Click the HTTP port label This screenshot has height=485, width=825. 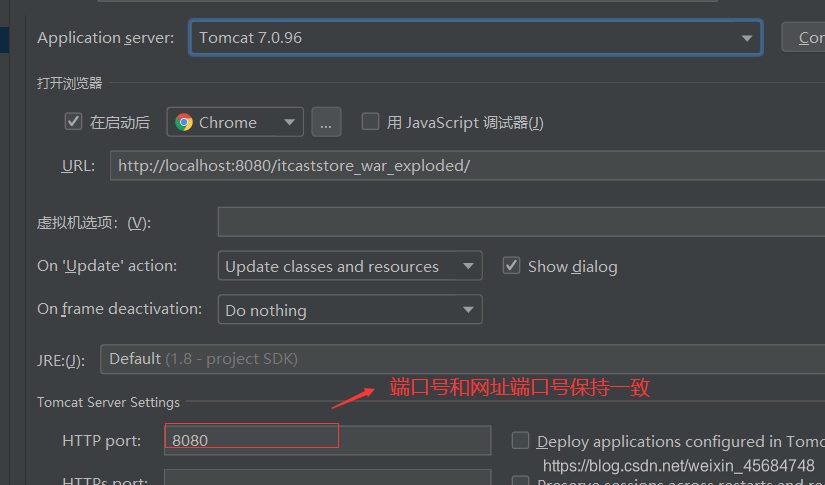102,440
